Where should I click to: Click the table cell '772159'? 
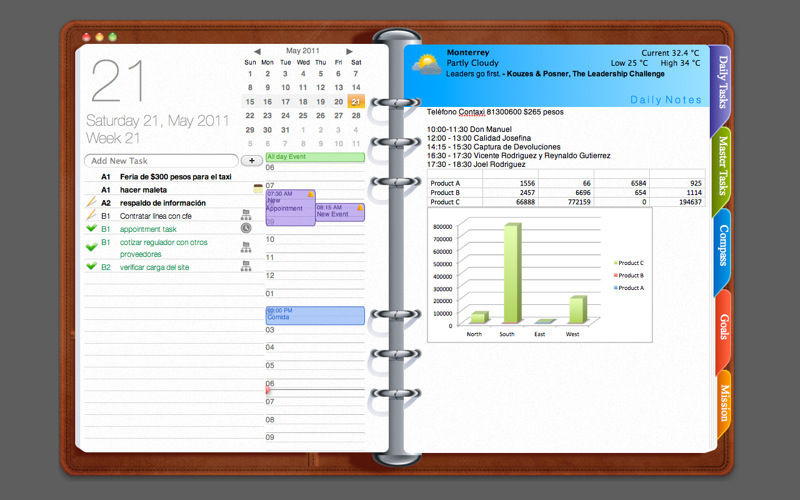click(x=566, y=202)
